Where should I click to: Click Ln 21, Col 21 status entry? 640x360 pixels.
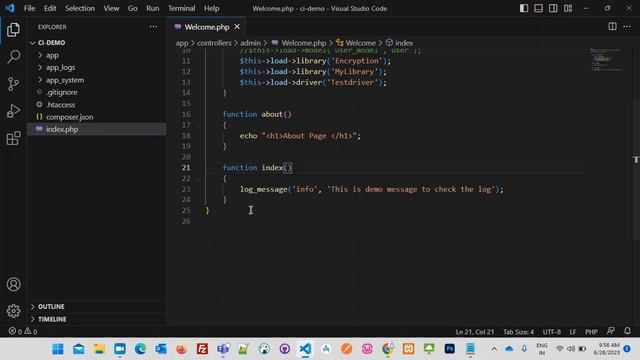point(475,332)
